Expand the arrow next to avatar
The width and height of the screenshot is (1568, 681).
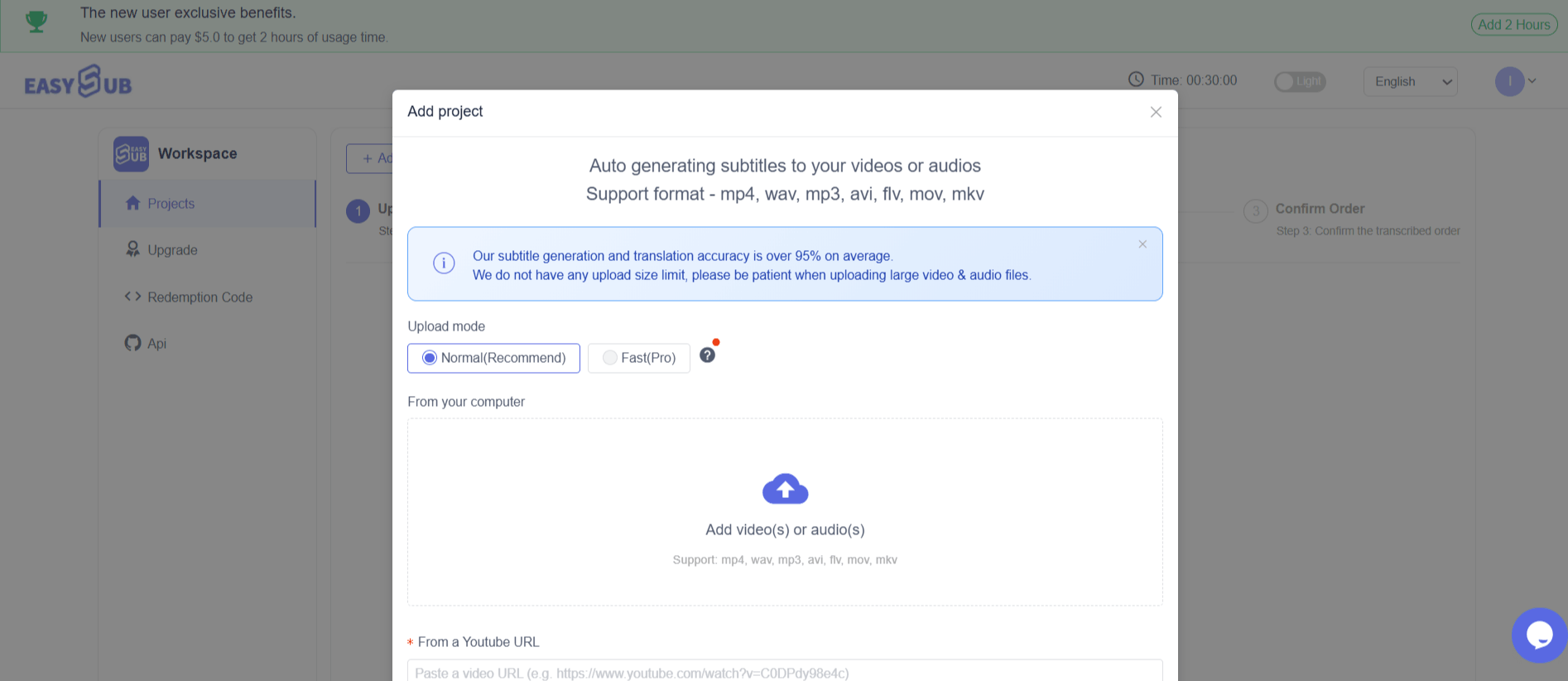[x=1532, y=81]
